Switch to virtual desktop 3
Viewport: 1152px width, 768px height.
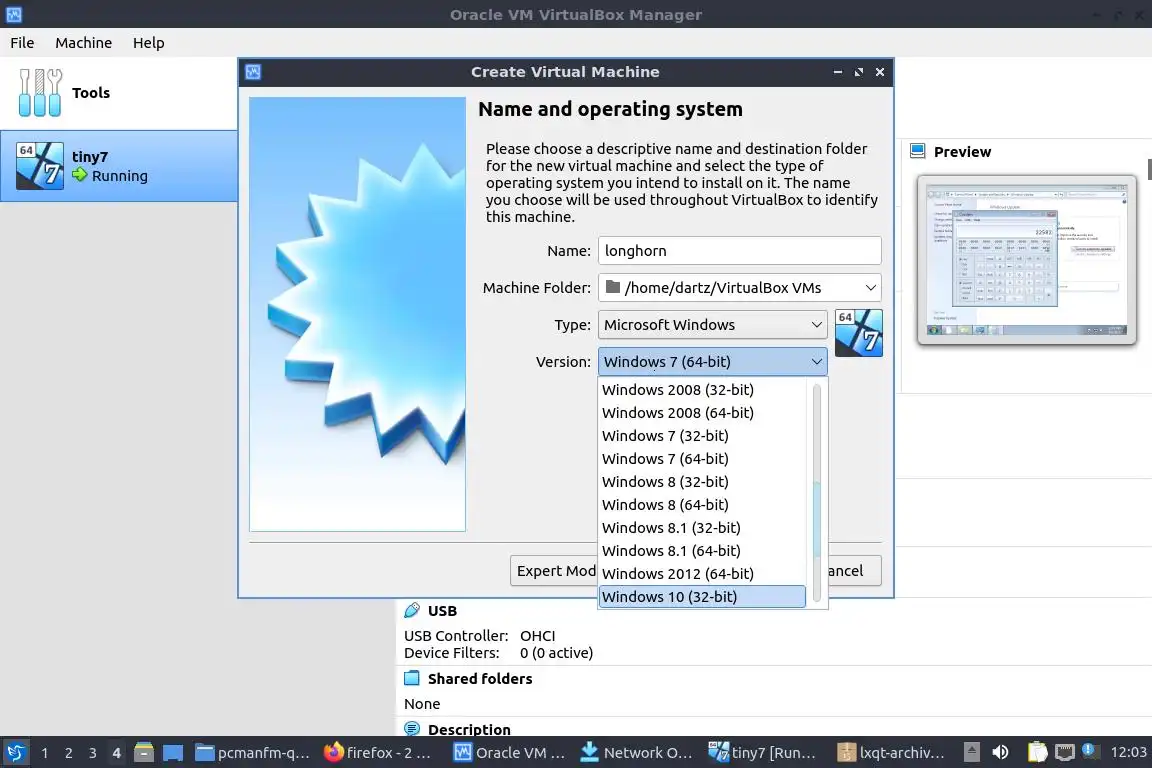tap(93, 753)
